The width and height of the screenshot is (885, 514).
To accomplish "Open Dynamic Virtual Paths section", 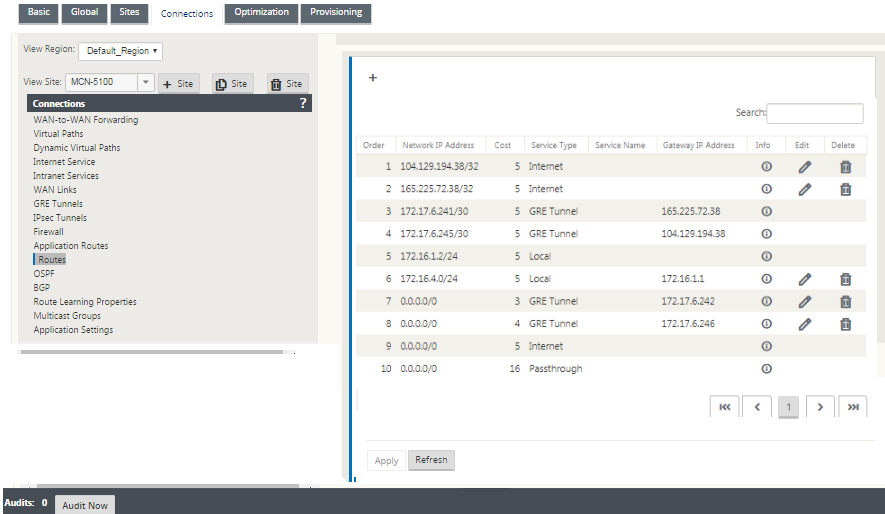I will tap(77, 148).
